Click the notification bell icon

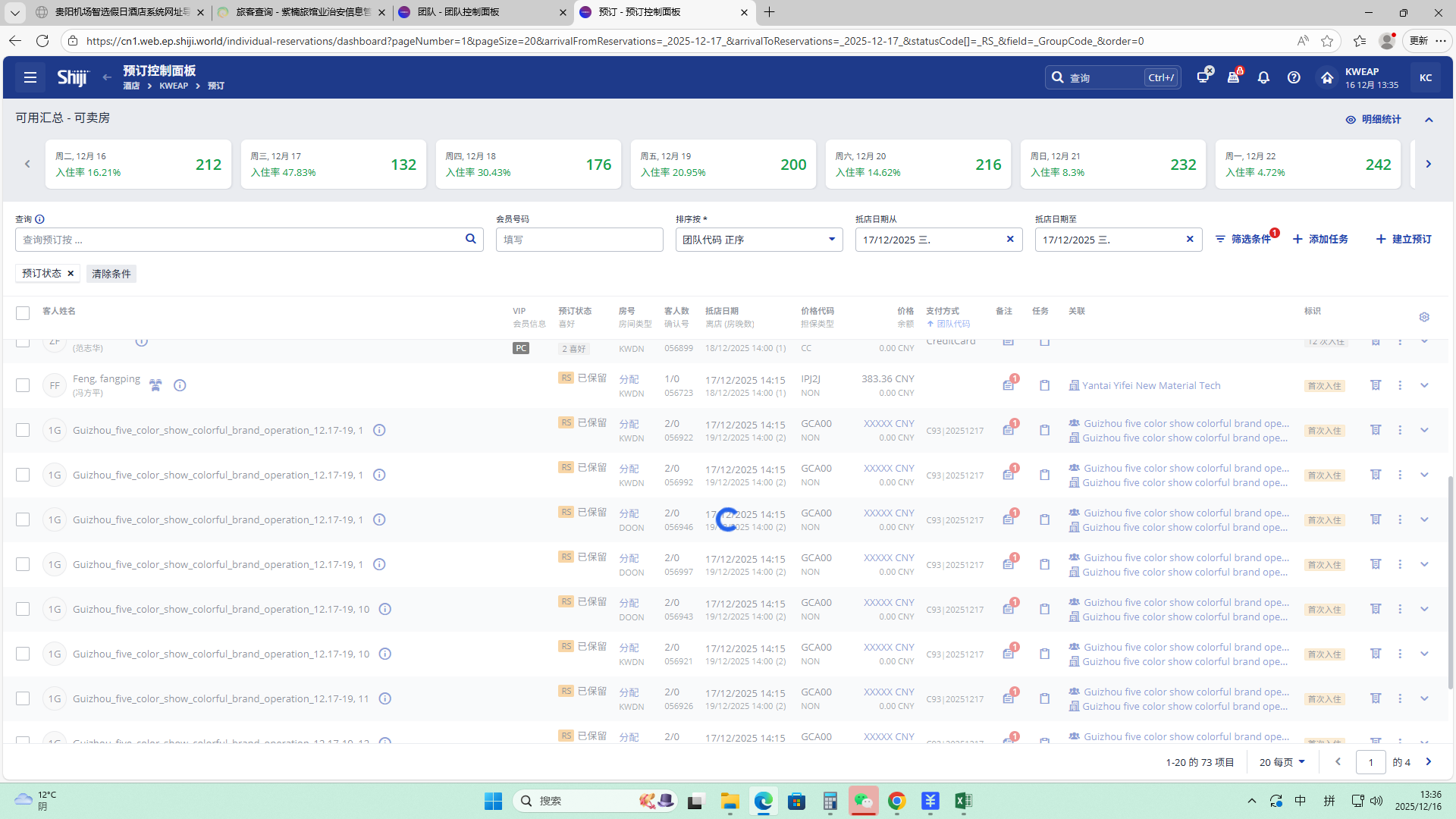(1263, 77)
